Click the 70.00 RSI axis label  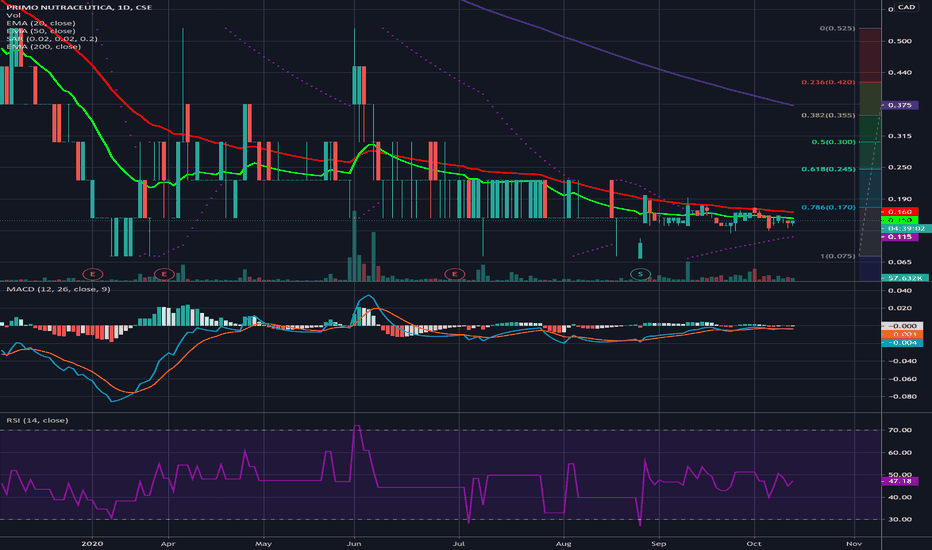pos(899,430)
